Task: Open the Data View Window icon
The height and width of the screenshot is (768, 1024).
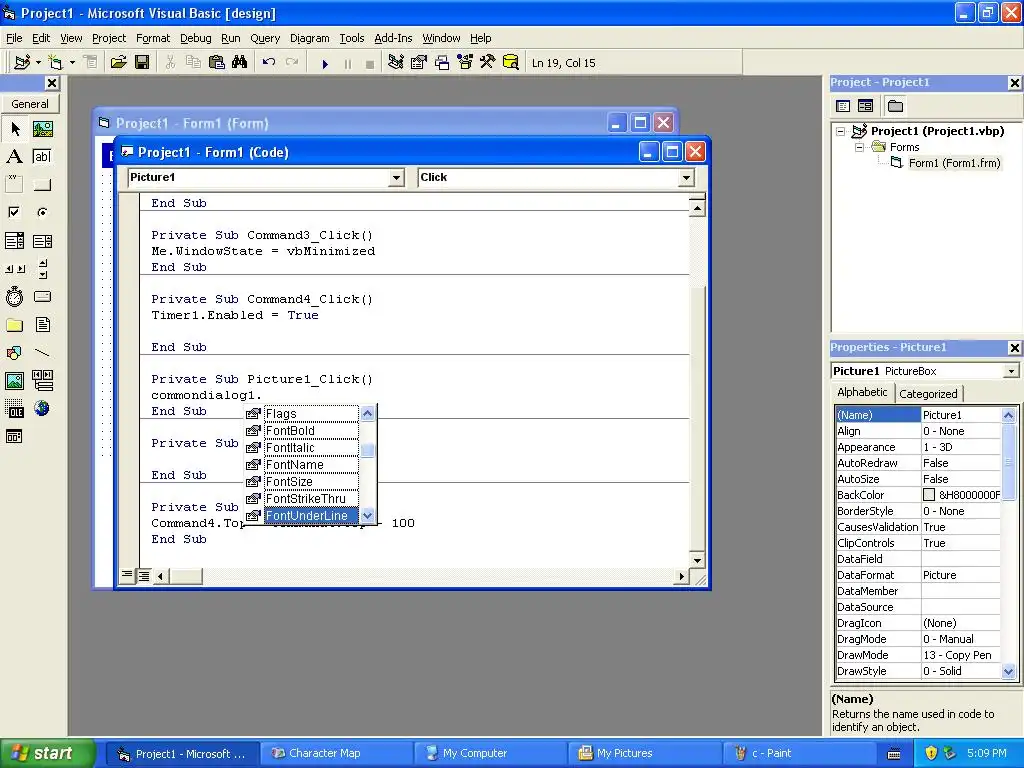Action: (511, 62)
